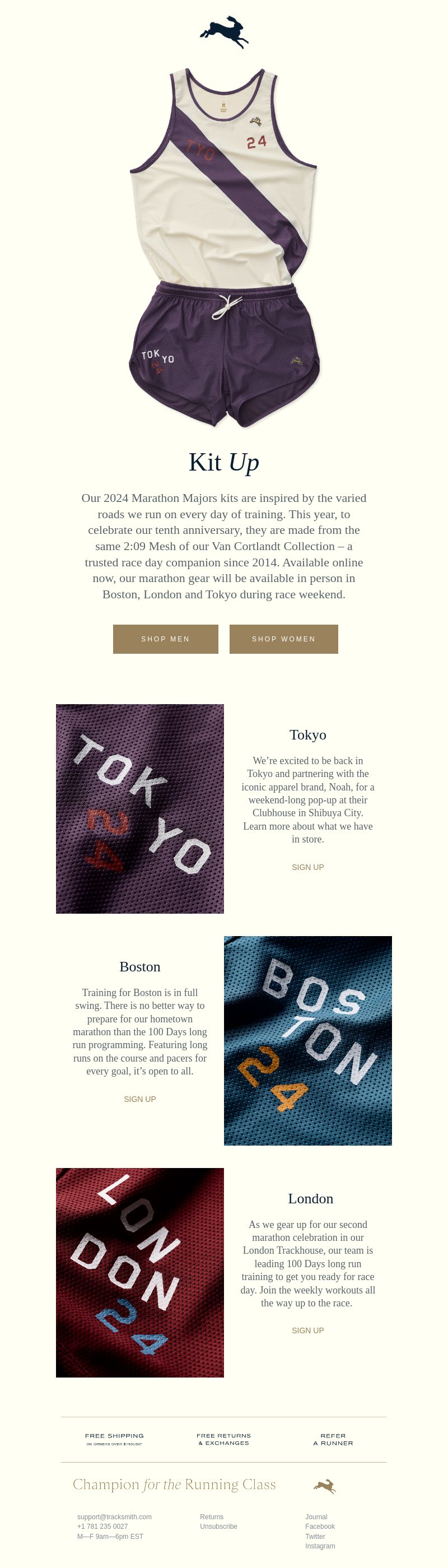
Task: Open the London 24 fabric image
Action: point(140,1273)
